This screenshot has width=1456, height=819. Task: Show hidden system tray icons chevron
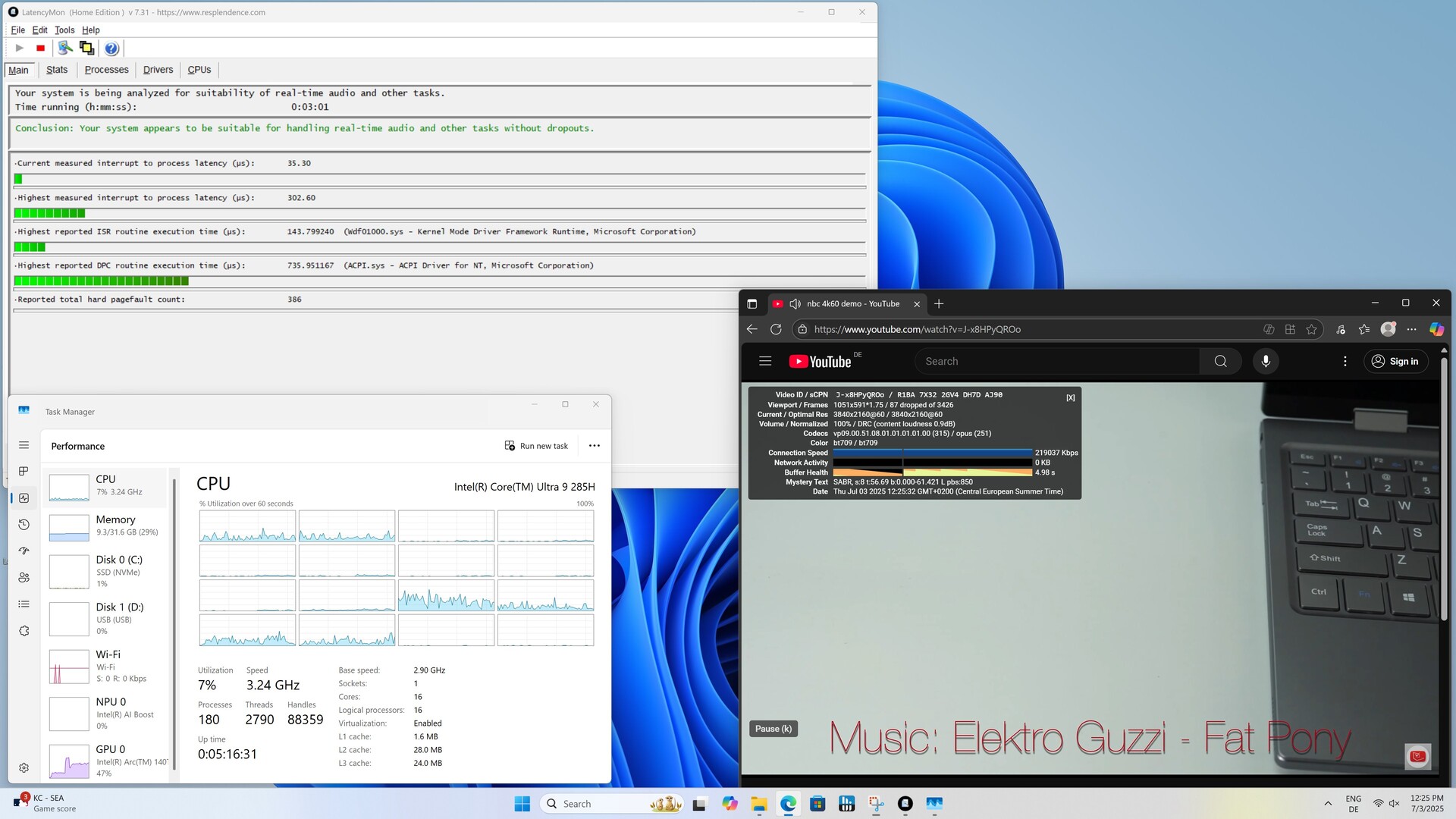click(x=1328, y=804)
